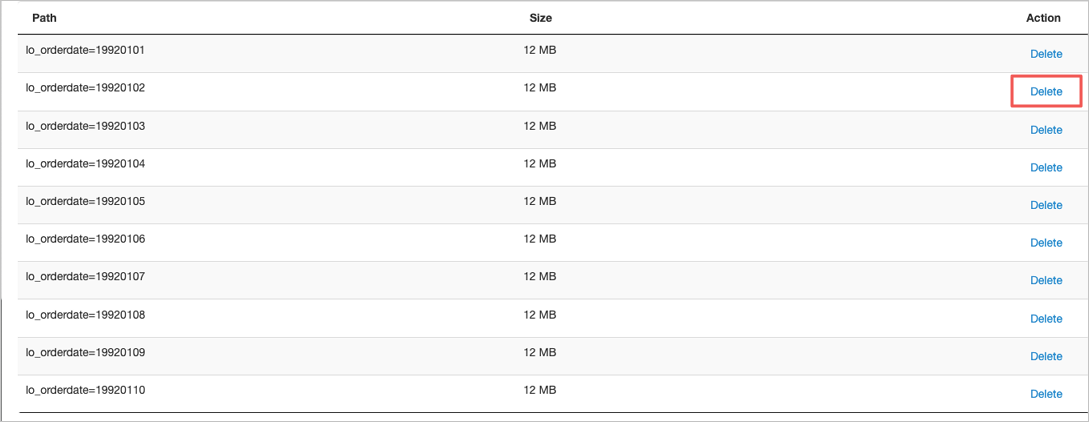The image size is (1089, 422).
Task: Select the Size column header
Action: click(540, 18)
